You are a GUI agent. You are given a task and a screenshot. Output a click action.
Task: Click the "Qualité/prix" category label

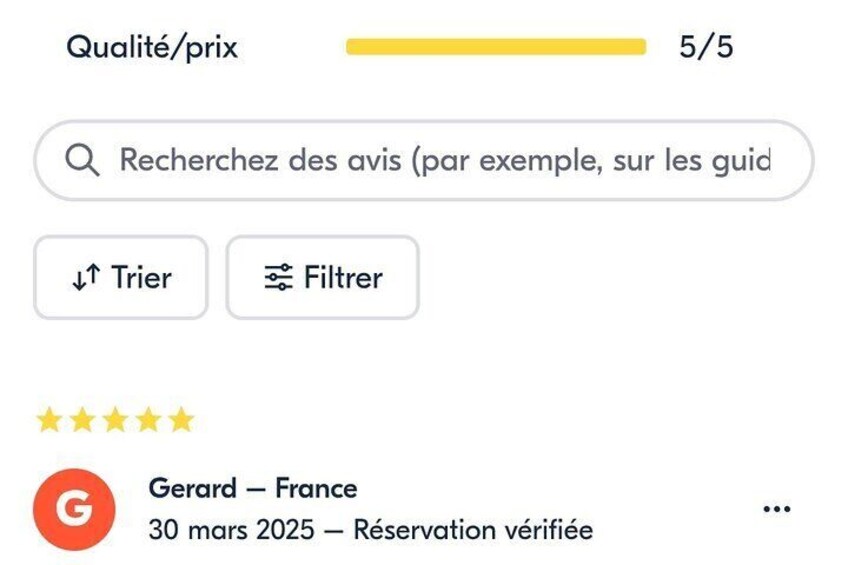point(152,47)
